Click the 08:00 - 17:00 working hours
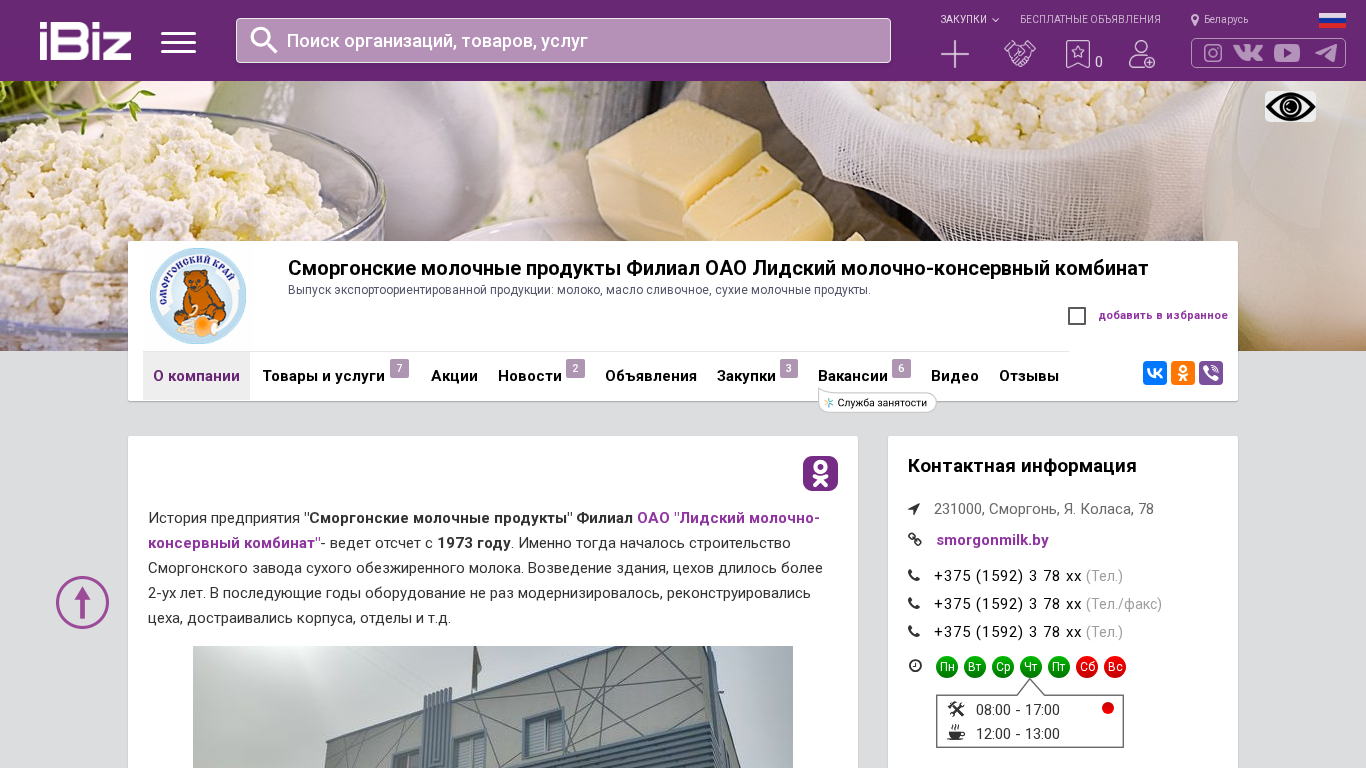The width and height of the screenshot is (1366, 768). (x=1018, y=710)
